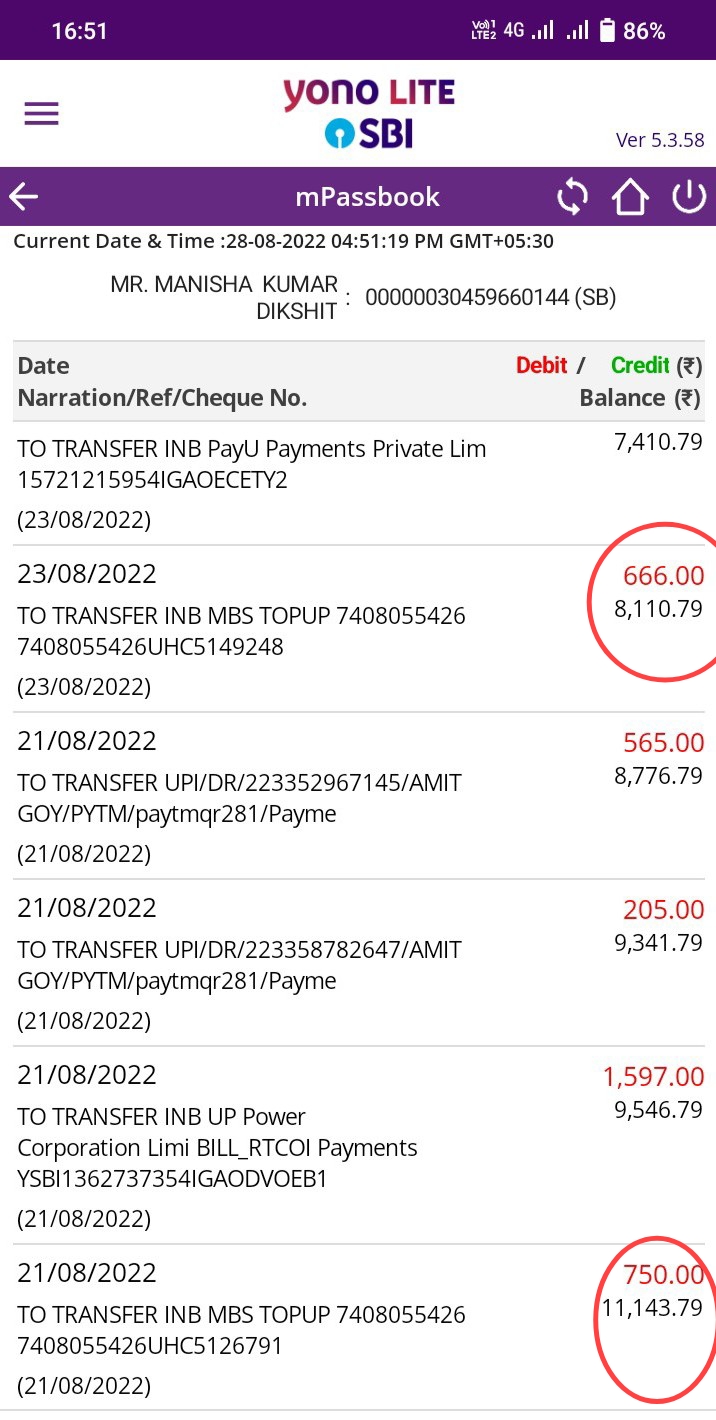Select the account number 00000030459660144
The image size is (716, 1420).
click(490, 297)
